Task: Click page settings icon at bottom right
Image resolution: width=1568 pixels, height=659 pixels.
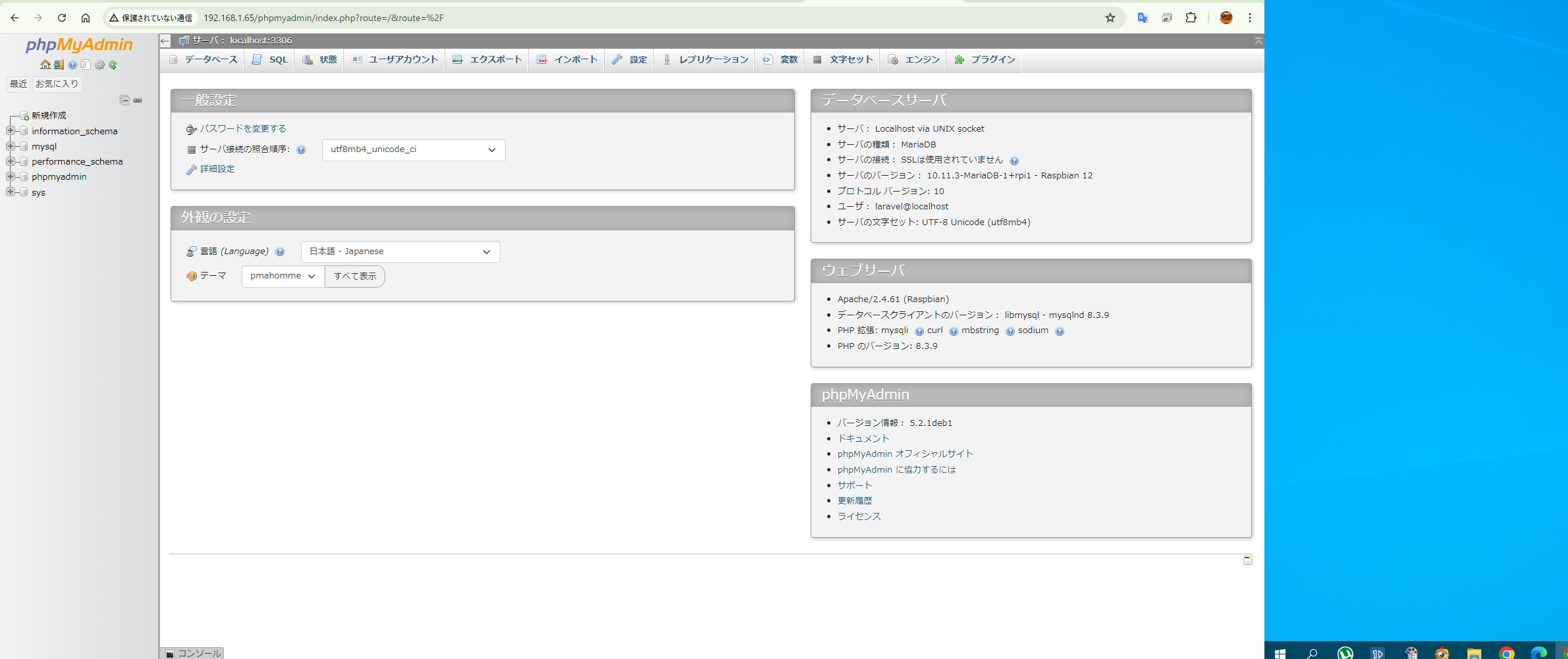Action: coord(1247,560)
